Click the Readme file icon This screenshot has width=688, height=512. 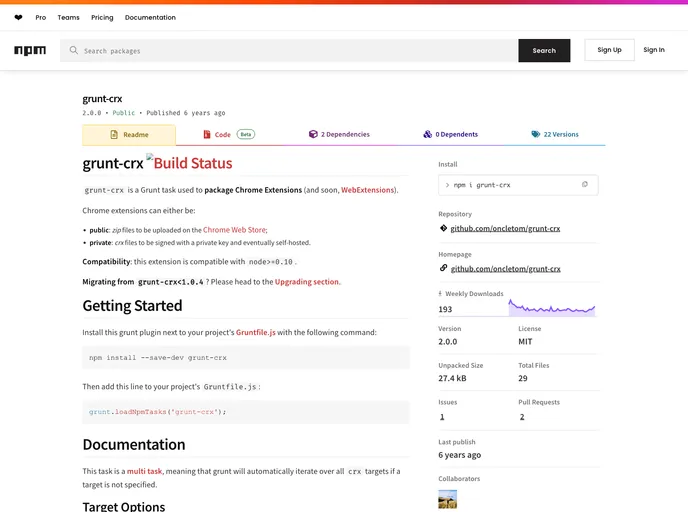pyautogui.click(x=114, y=134)
